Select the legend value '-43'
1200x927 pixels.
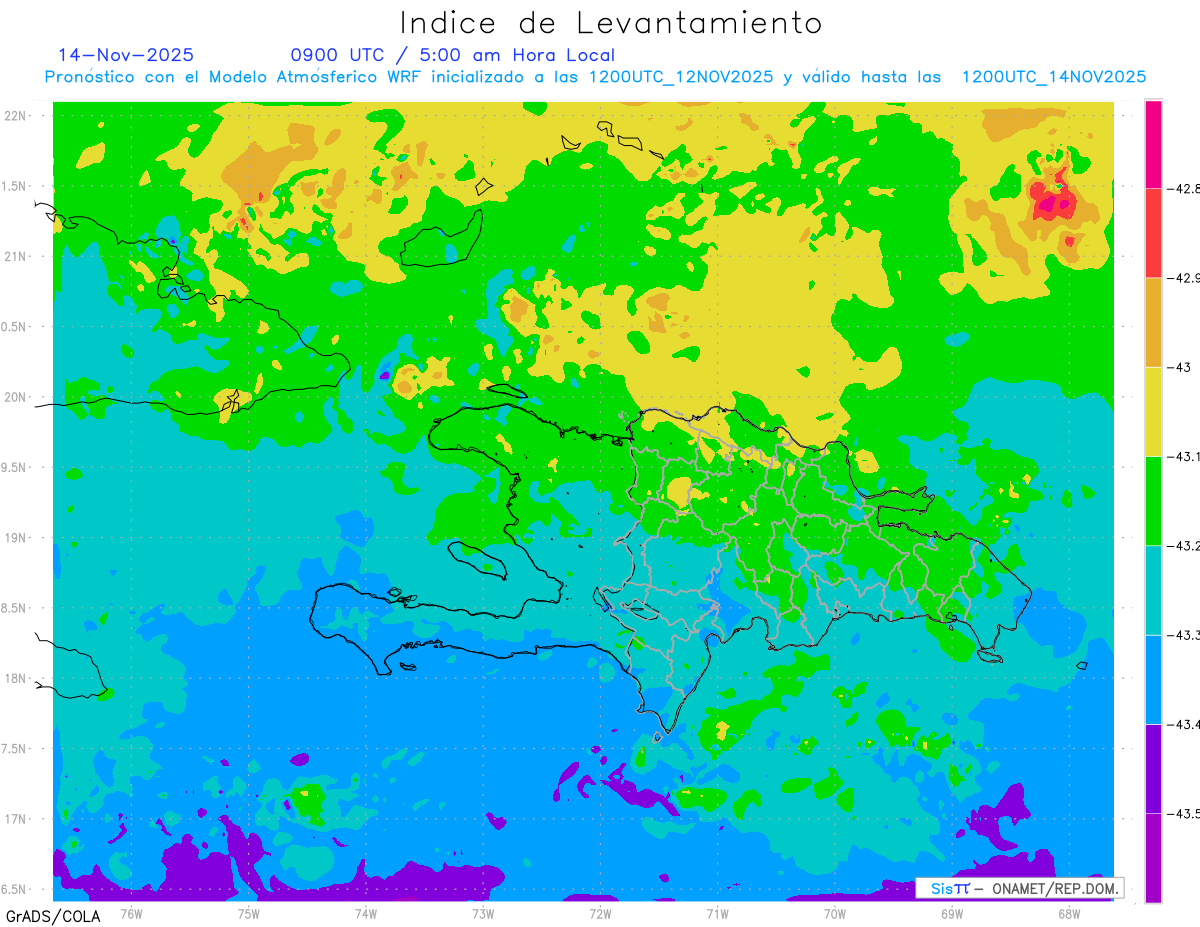click(1179, 367)
